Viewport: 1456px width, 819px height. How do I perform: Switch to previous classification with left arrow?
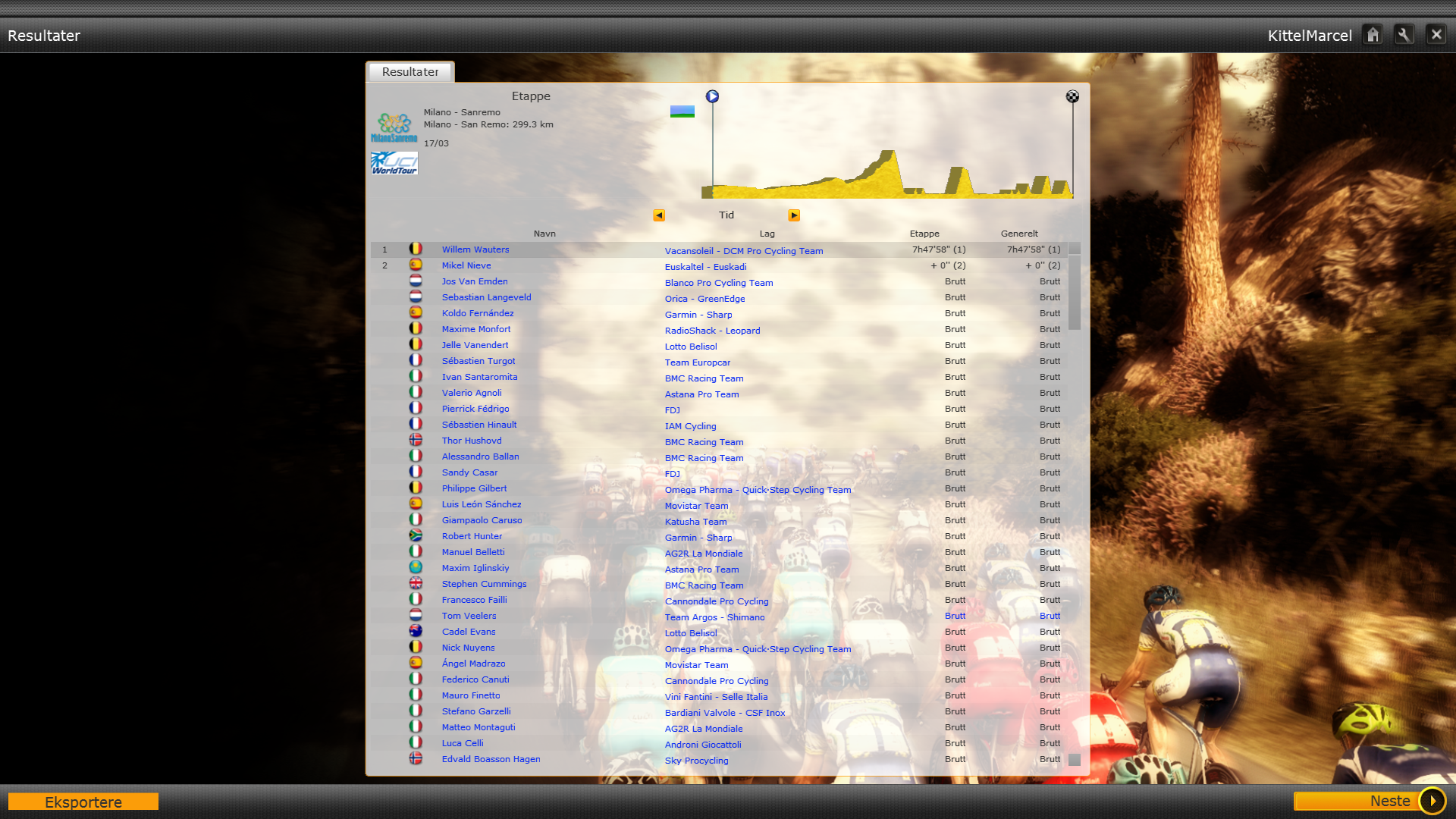tap(659, 215)
